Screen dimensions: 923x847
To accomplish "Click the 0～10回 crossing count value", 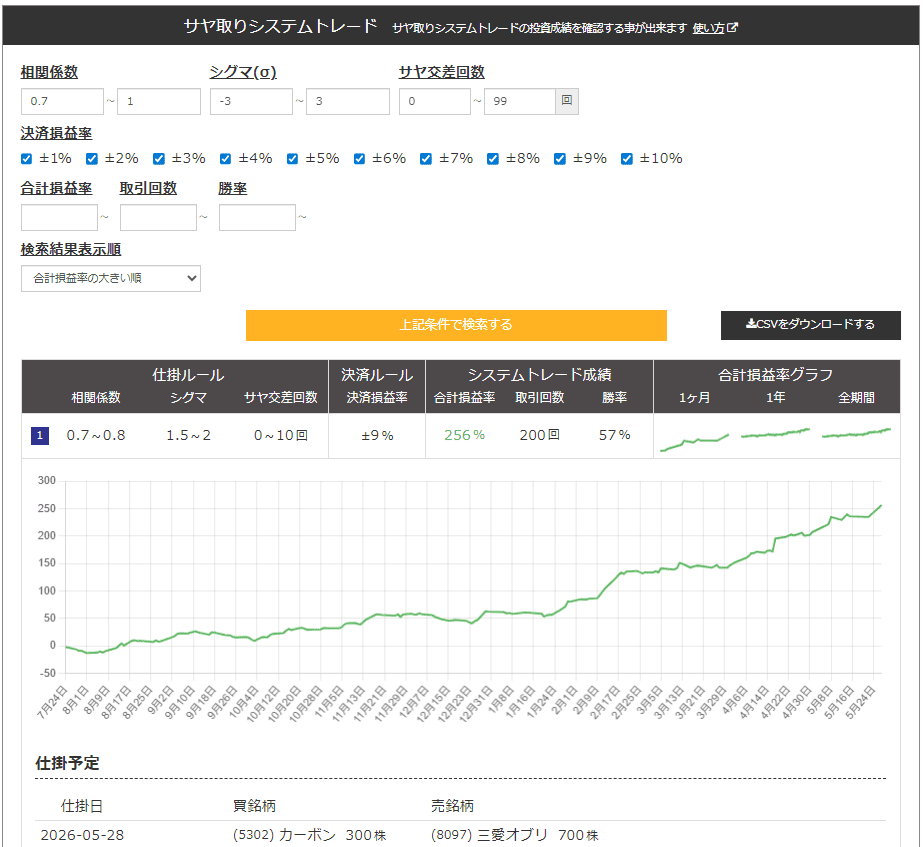I will 281,436.
